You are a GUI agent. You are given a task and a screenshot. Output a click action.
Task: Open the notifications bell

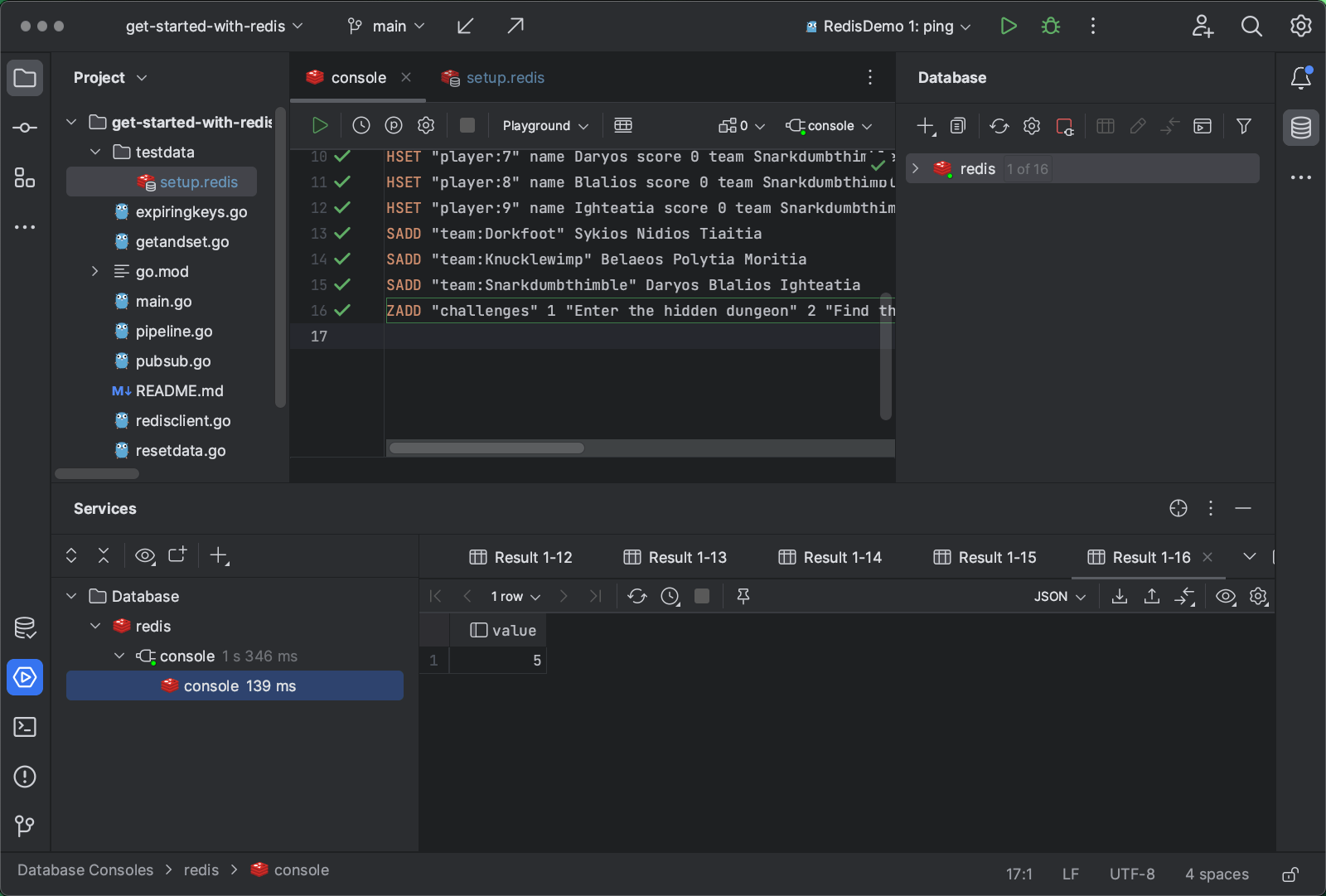click(x=1300, y=78)
